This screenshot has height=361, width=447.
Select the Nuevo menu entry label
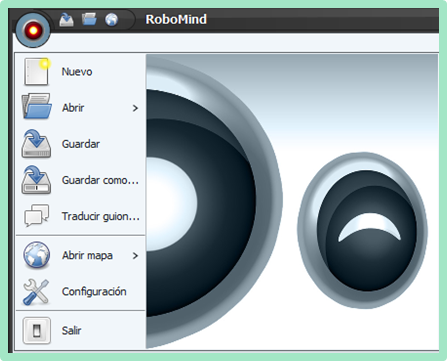pyautogui.click(x=77, y=72)
